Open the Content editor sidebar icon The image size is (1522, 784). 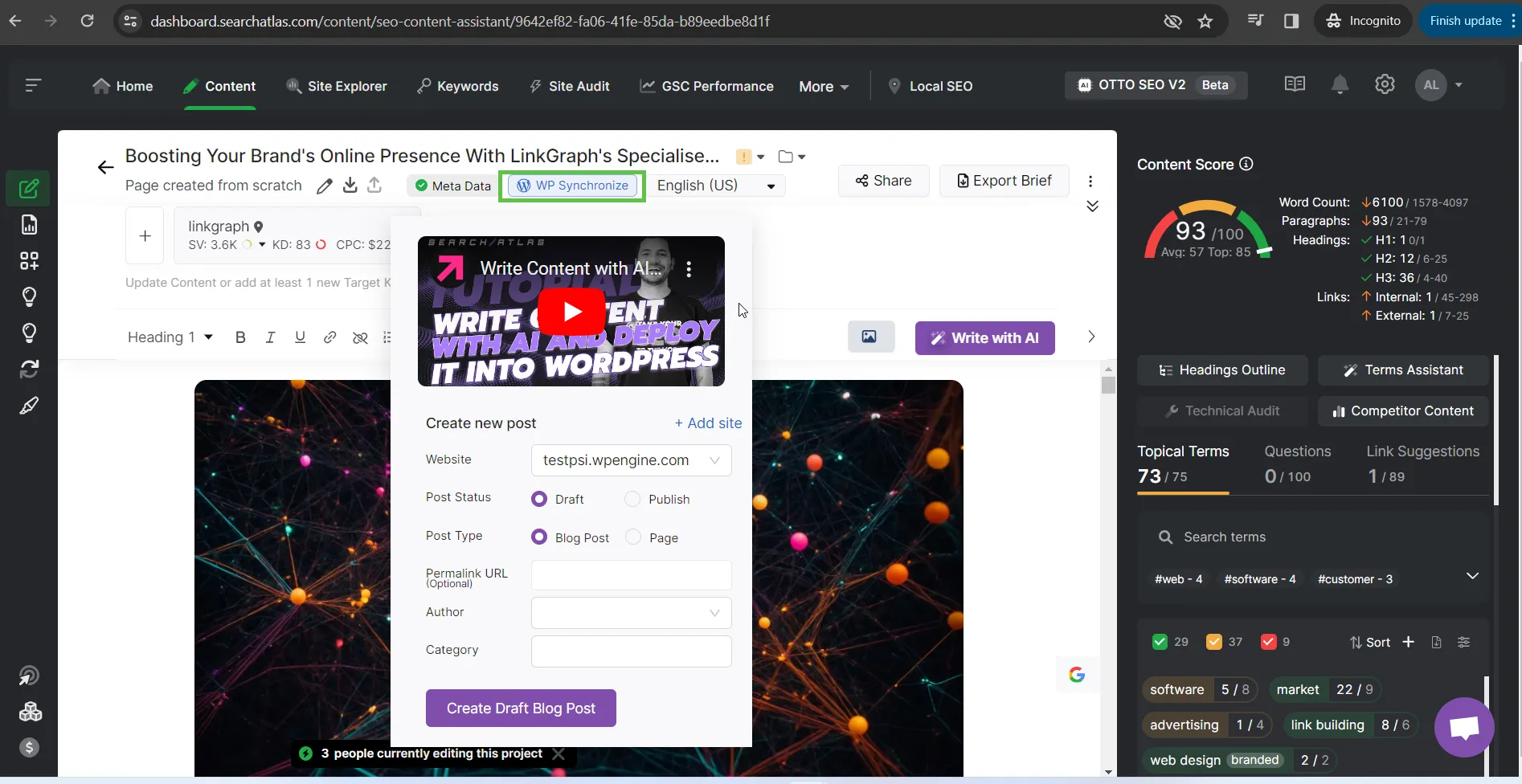pos(29,189)
